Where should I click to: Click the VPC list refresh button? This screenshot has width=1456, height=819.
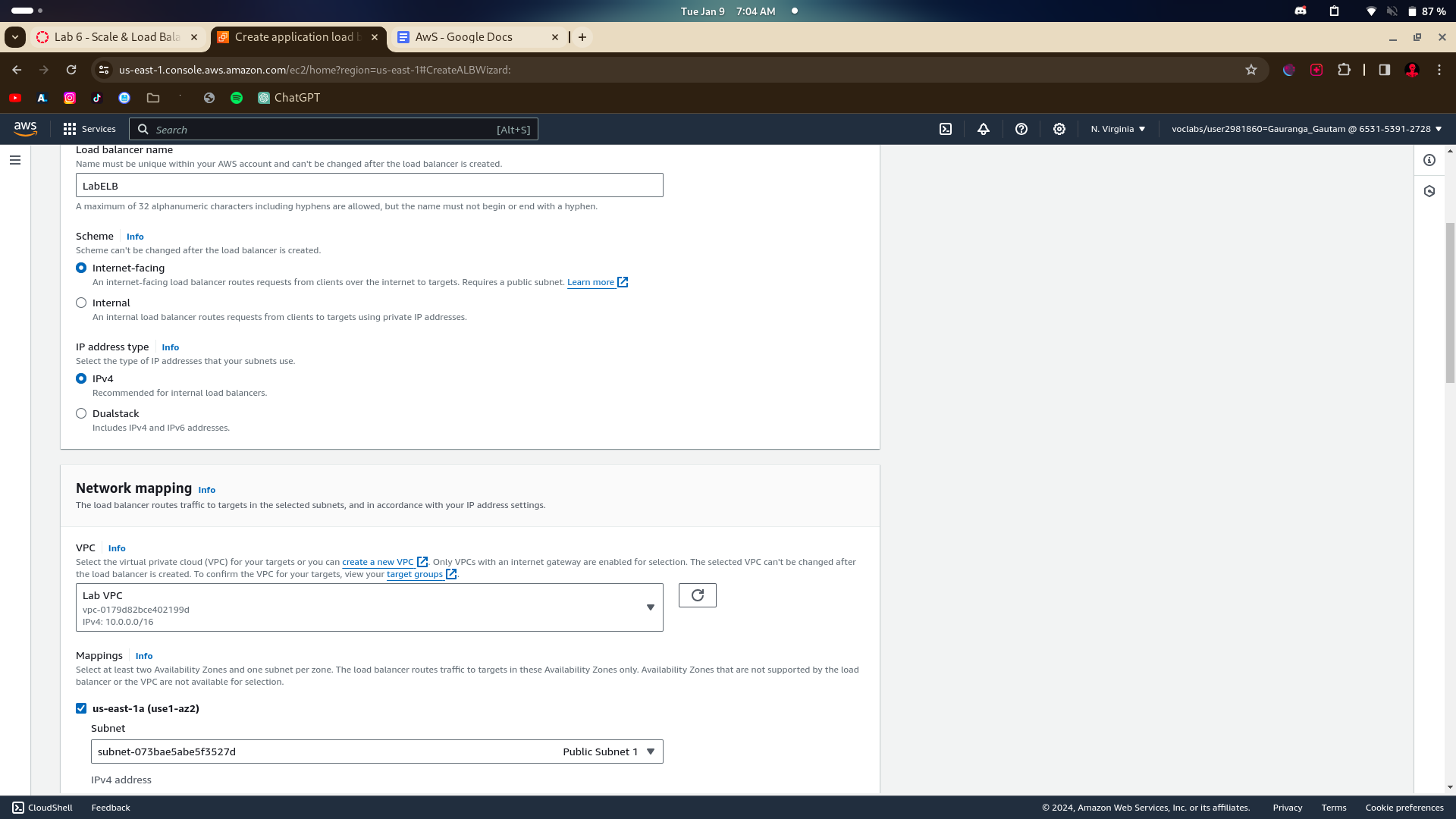point(697,595)
